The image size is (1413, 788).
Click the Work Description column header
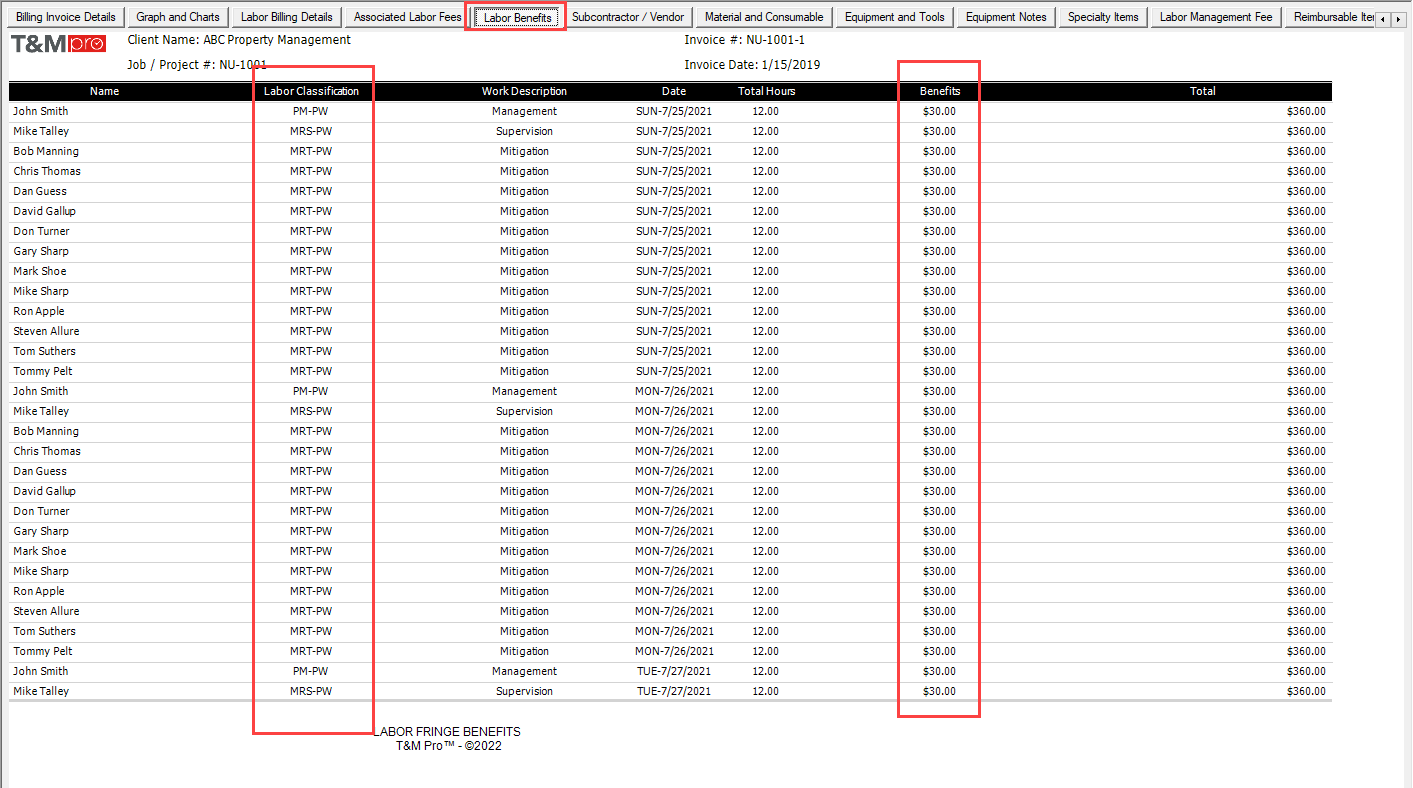pos(524,91)
